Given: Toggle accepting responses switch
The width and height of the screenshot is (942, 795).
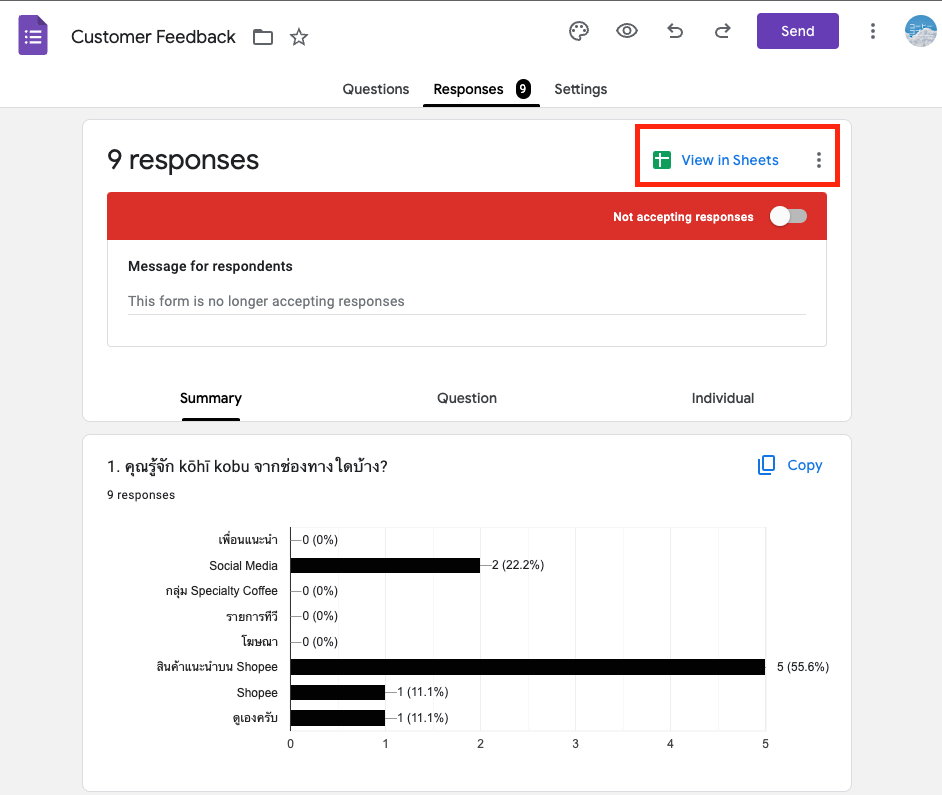Looking at the screenshot, I should click(788, 216).
